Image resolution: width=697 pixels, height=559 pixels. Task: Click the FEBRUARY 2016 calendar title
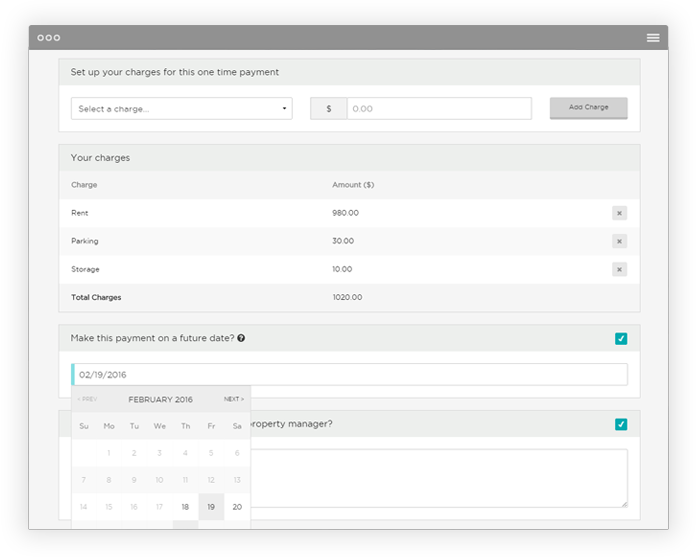[160, 399]
